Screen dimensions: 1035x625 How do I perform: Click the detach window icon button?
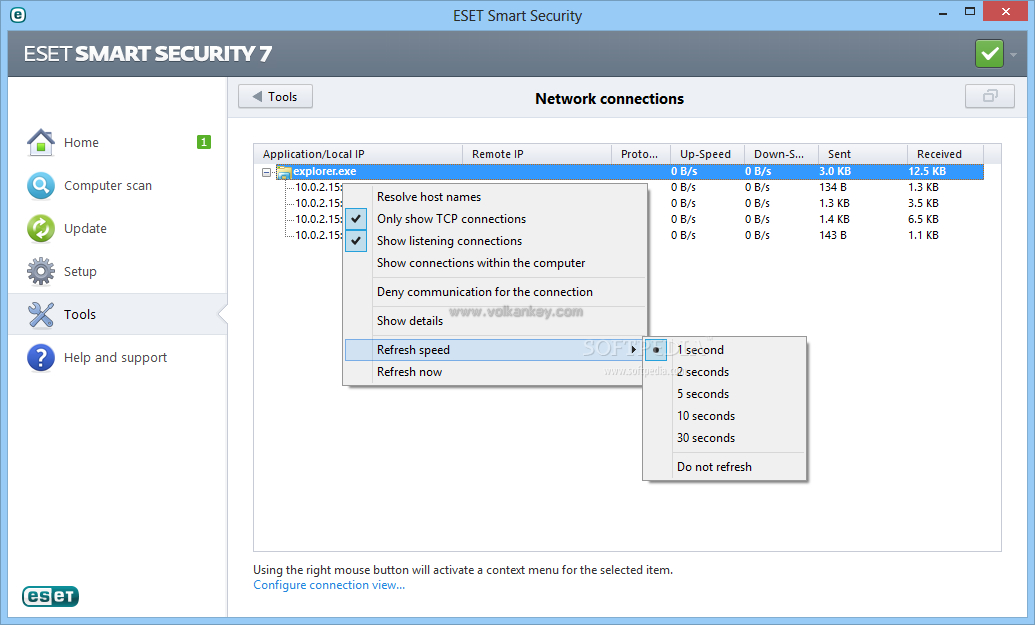click(989, 97)
